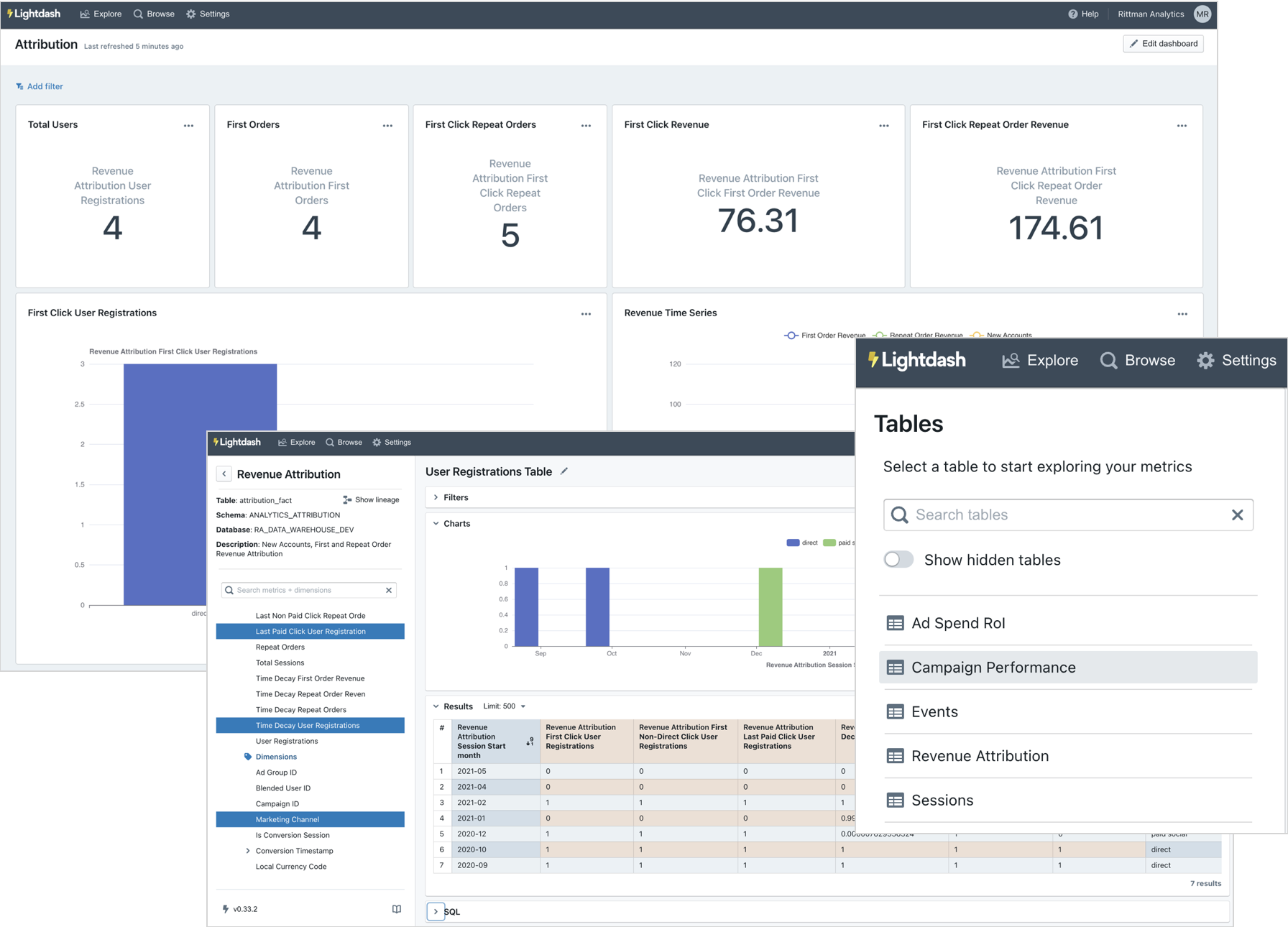Click the Settings gear in the Tables window
Viewport: 1288px width, 927px height.
[1206, 360]
